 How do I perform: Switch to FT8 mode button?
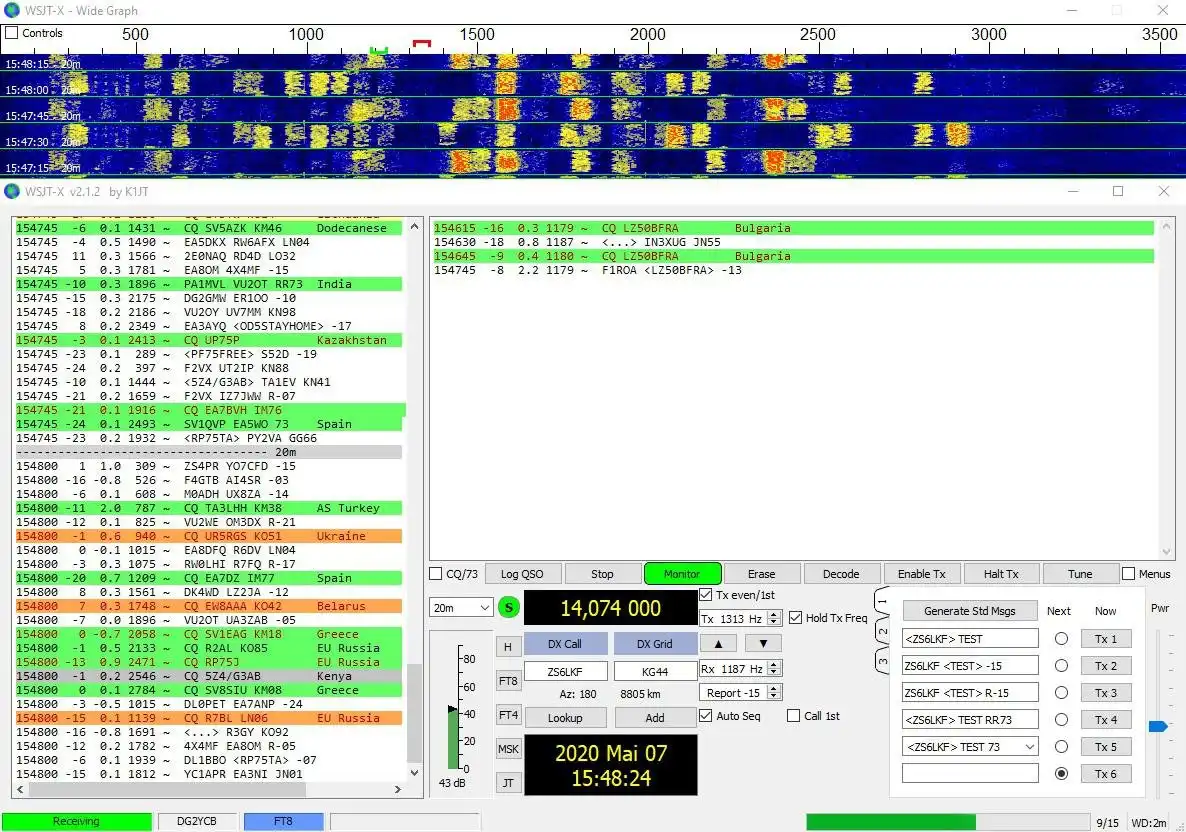coord(508,681)
